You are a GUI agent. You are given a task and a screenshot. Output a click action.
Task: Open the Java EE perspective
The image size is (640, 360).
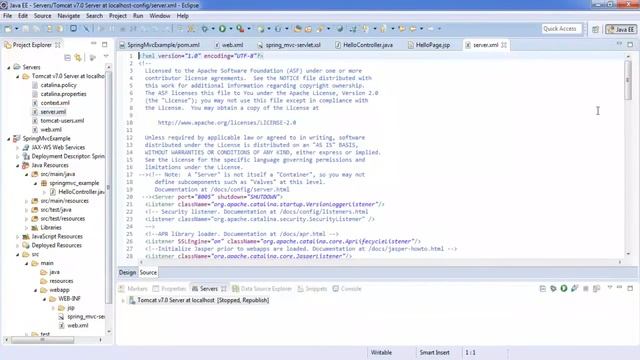pos(621,29)
